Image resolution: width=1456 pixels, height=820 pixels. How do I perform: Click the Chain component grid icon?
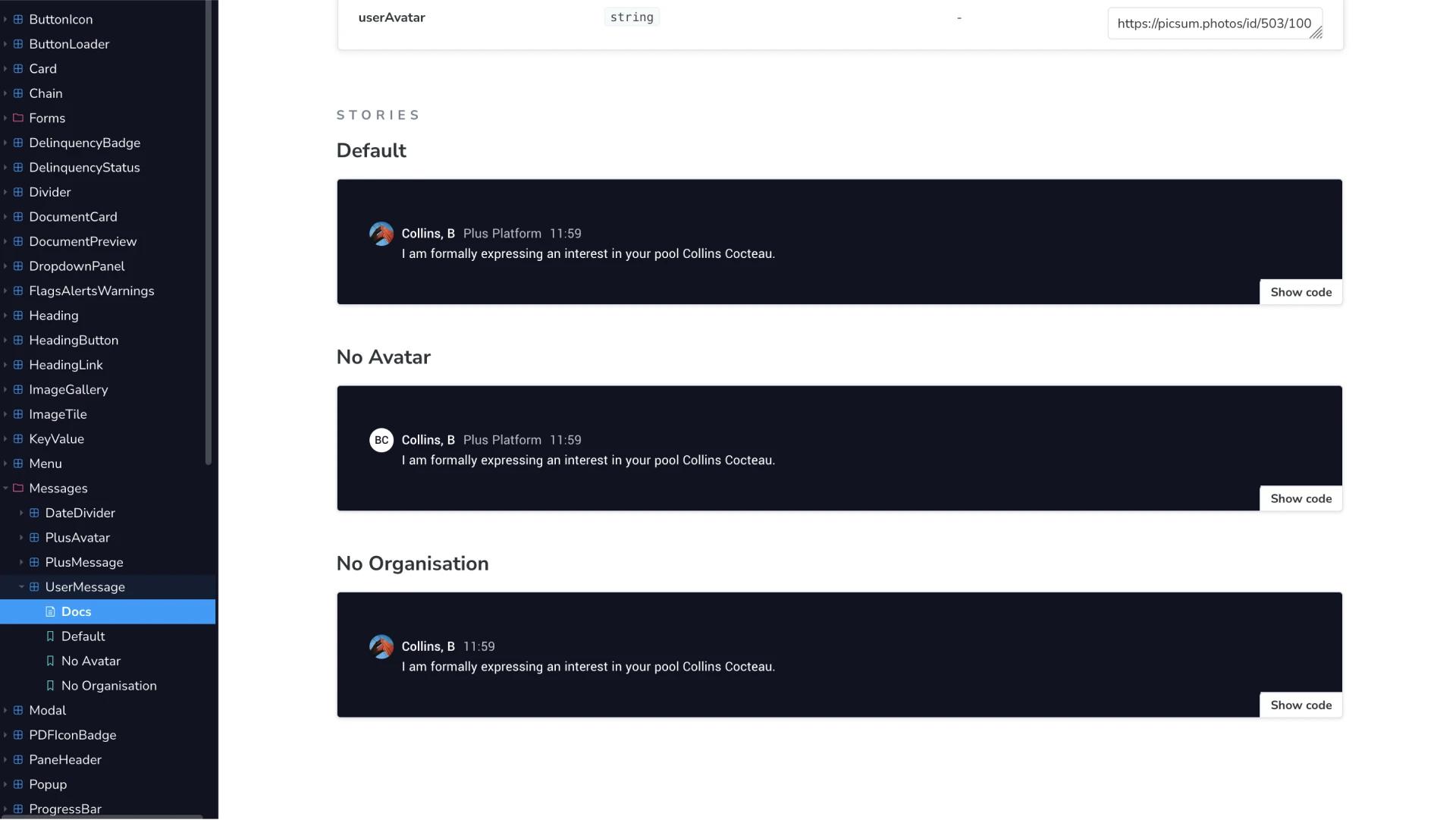18,93
